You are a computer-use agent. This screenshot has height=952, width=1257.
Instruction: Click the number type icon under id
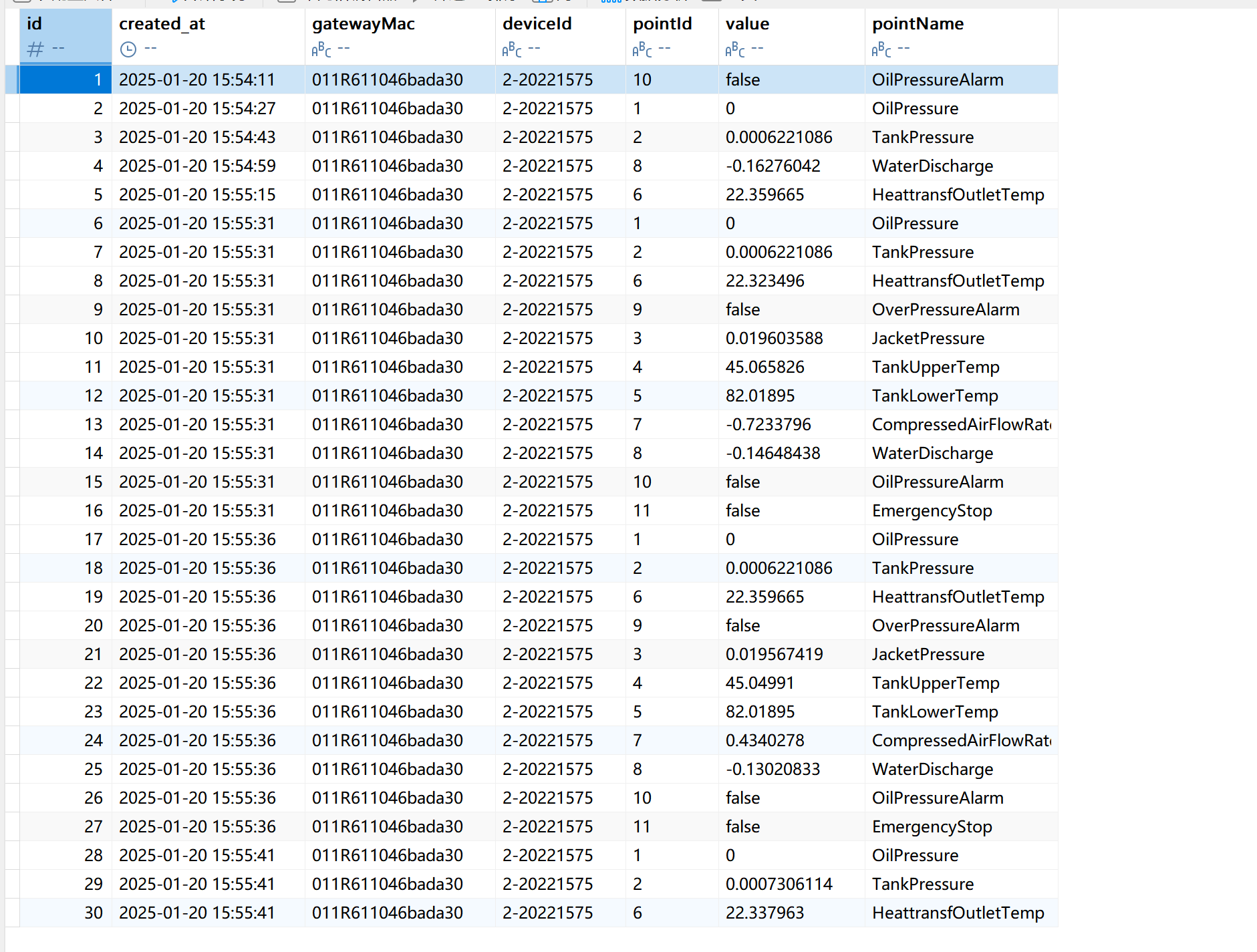(x=35, y=49)
